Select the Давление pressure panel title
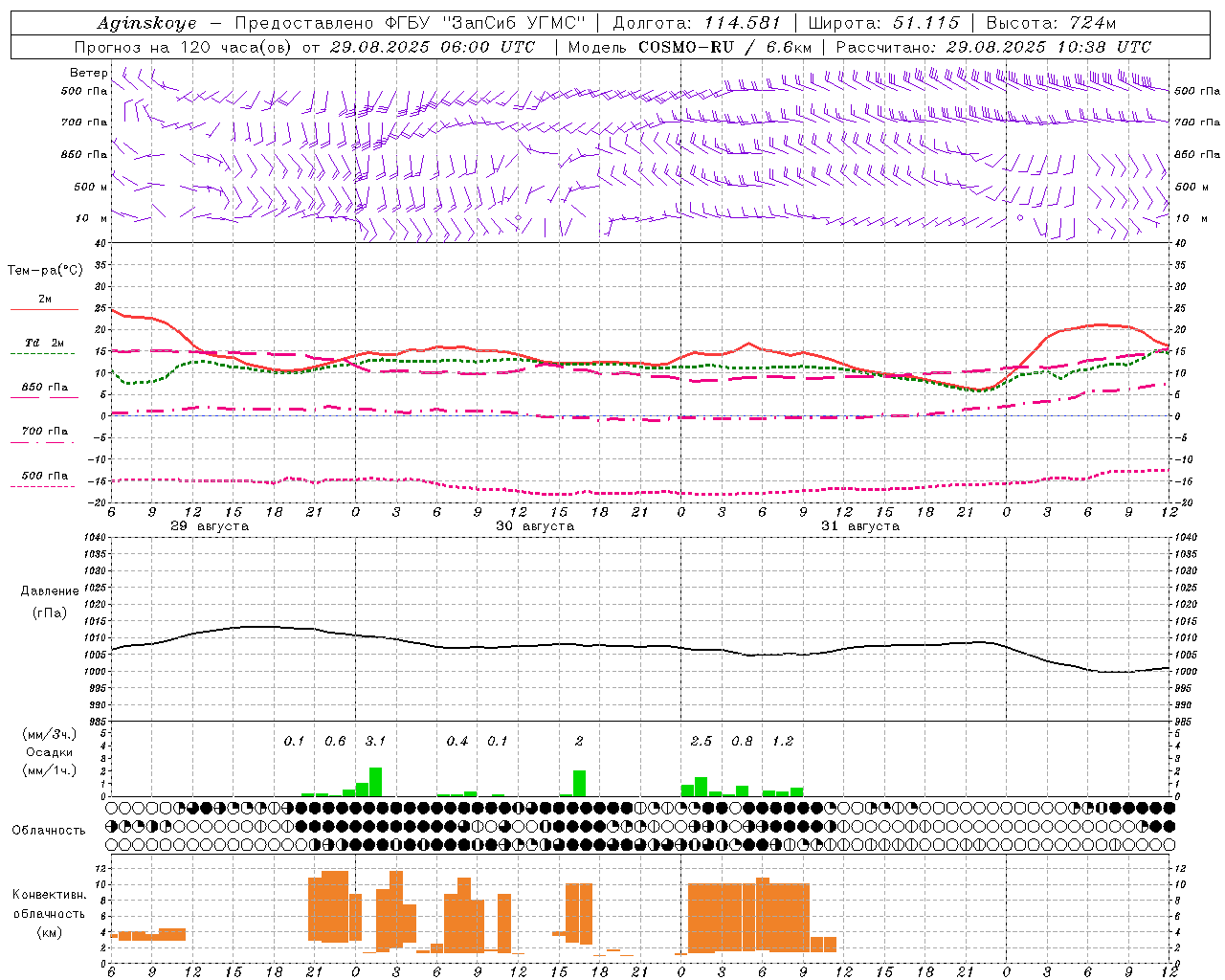The width and height of the screenshot is (1225, 980). click(50, 591)
